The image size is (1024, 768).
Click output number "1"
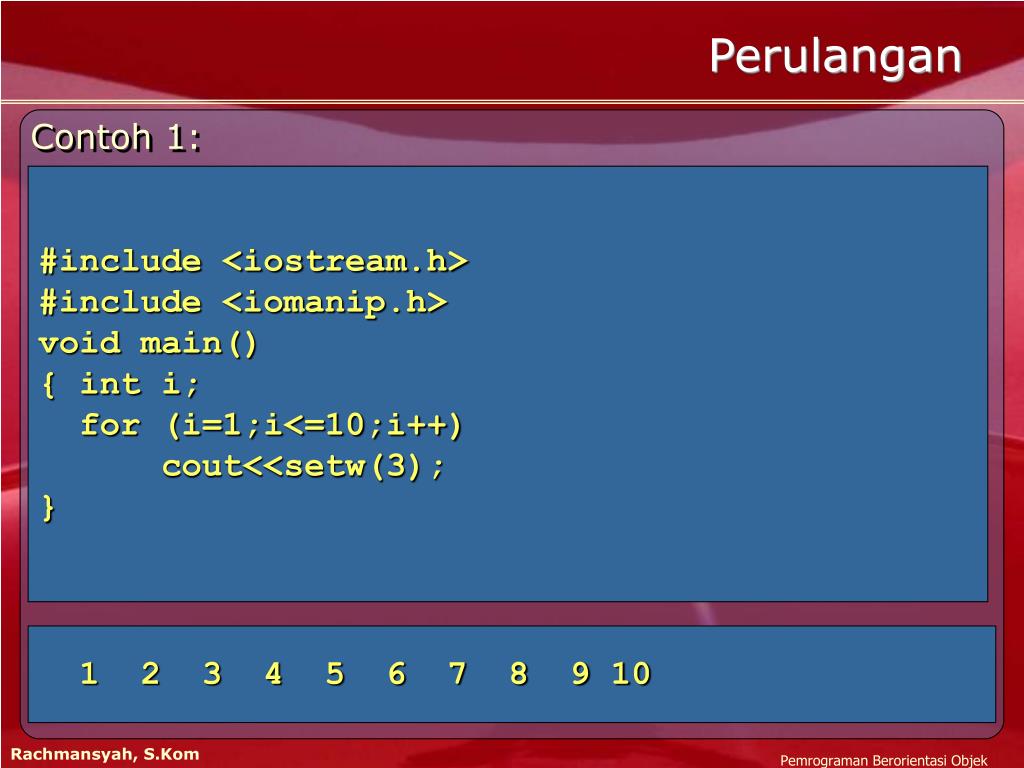(89, 673)
